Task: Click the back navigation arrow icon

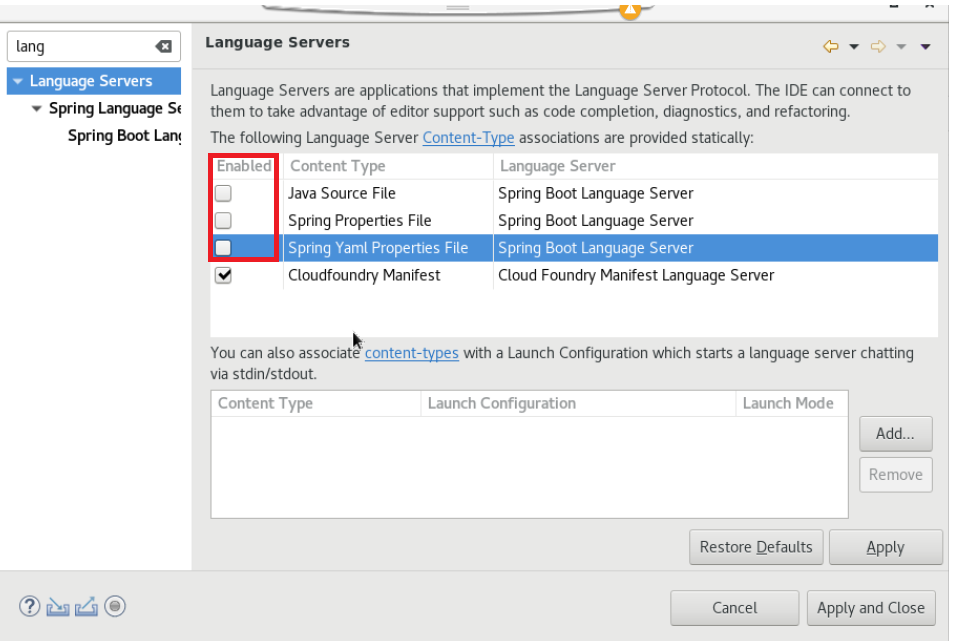Action: click(830, 46)
